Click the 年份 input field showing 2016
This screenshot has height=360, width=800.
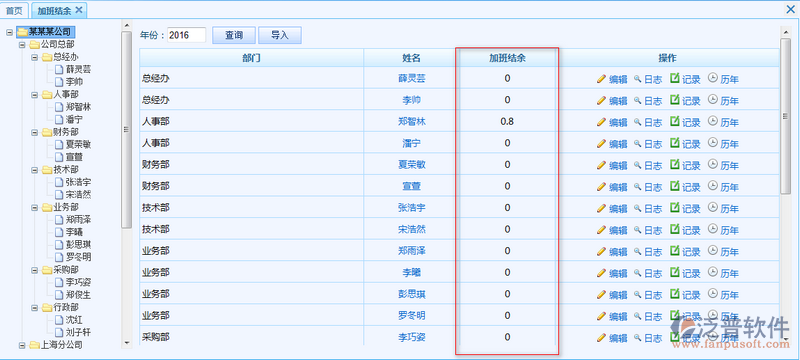[x=186, y=35]
